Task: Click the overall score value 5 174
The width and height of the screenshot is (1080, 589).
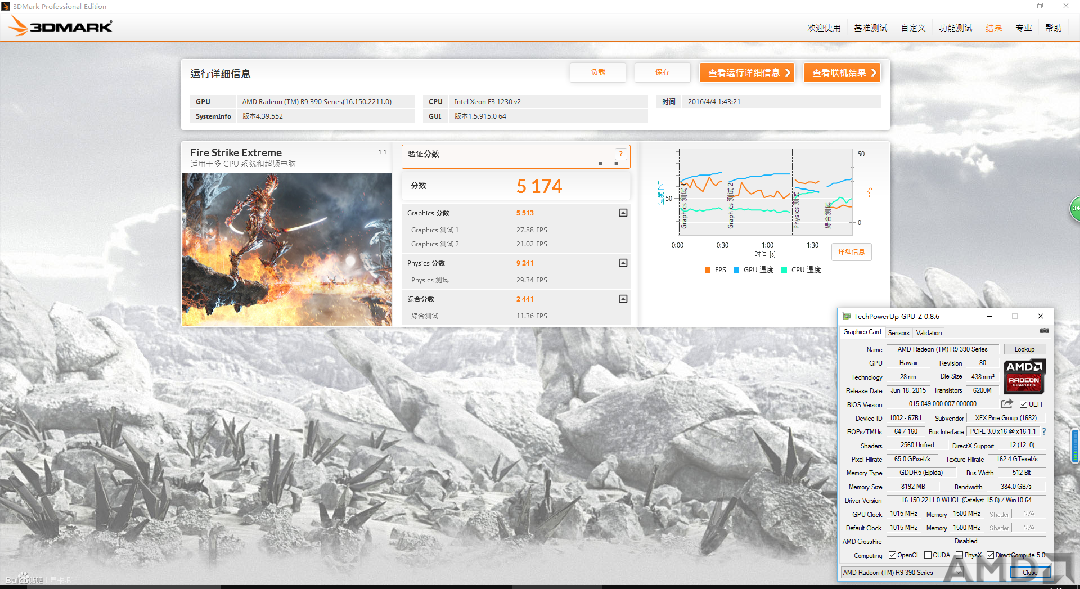Action: click(x=539, y=186)
